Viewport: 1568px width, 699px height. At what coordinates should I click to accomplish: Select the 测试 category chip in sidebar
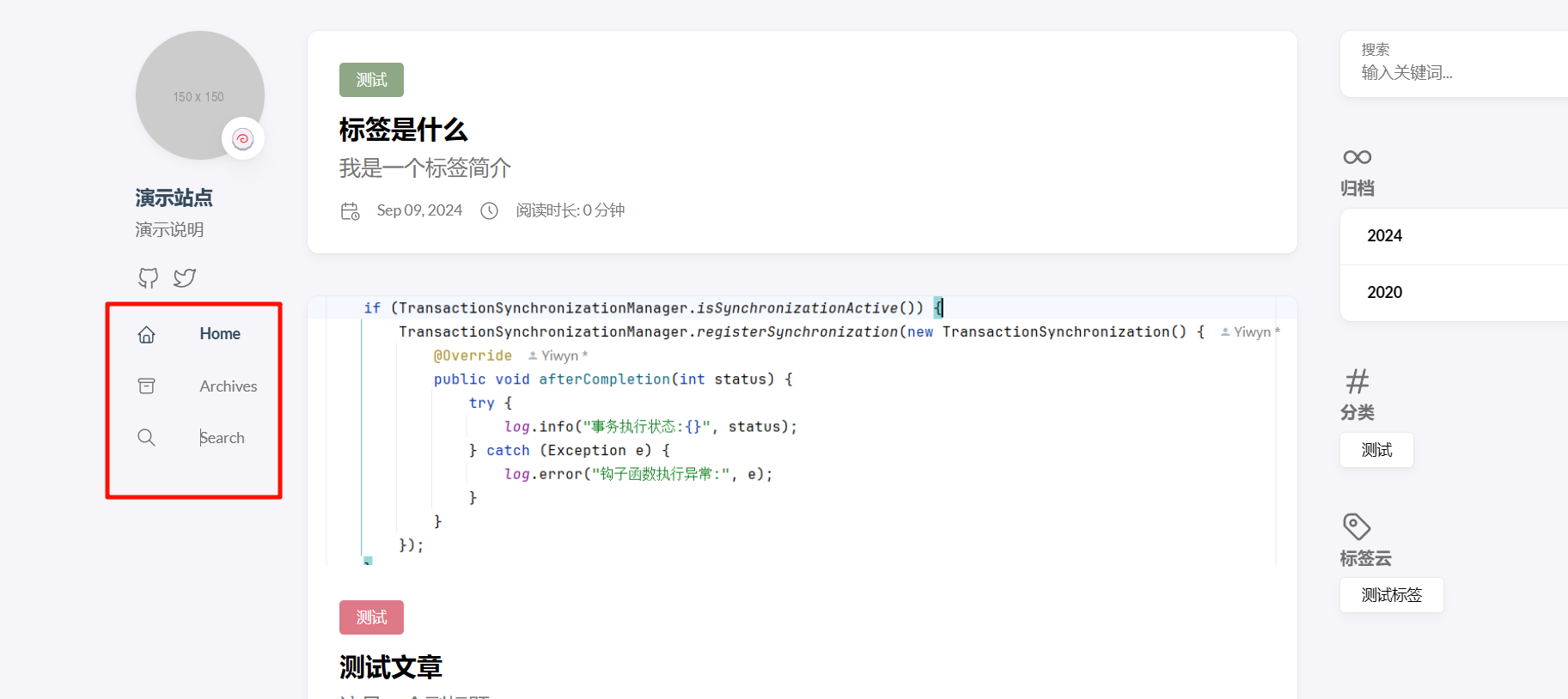pyautogui.click(x=1376, y=450)
